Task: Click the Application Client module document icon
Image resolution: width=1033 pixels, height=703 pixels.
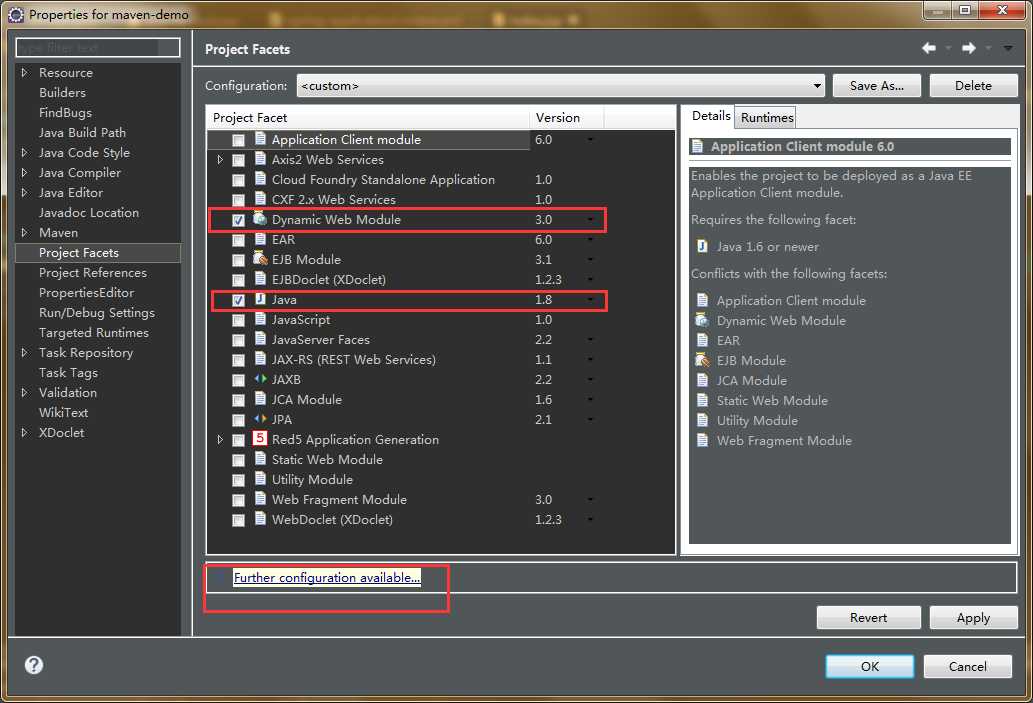Action: [260, 138]
